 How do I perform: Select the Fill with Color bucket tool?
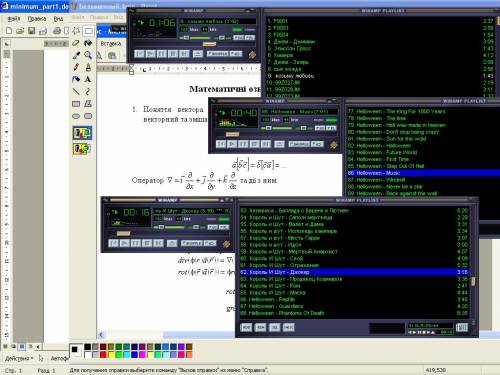point(88,43)
